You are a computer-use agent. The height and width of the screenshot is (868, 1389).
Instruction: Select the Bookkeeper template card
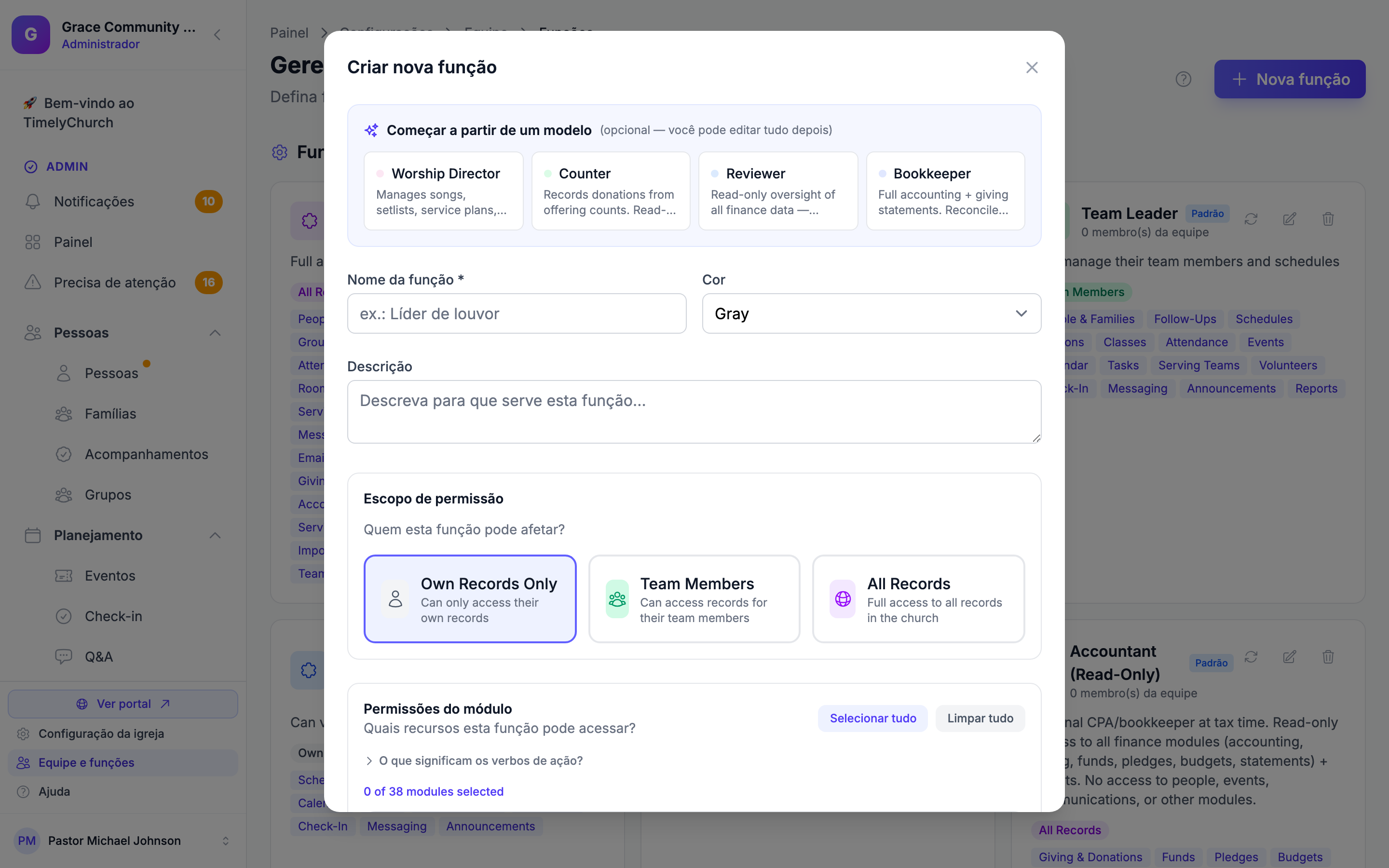tap(945, 190)
